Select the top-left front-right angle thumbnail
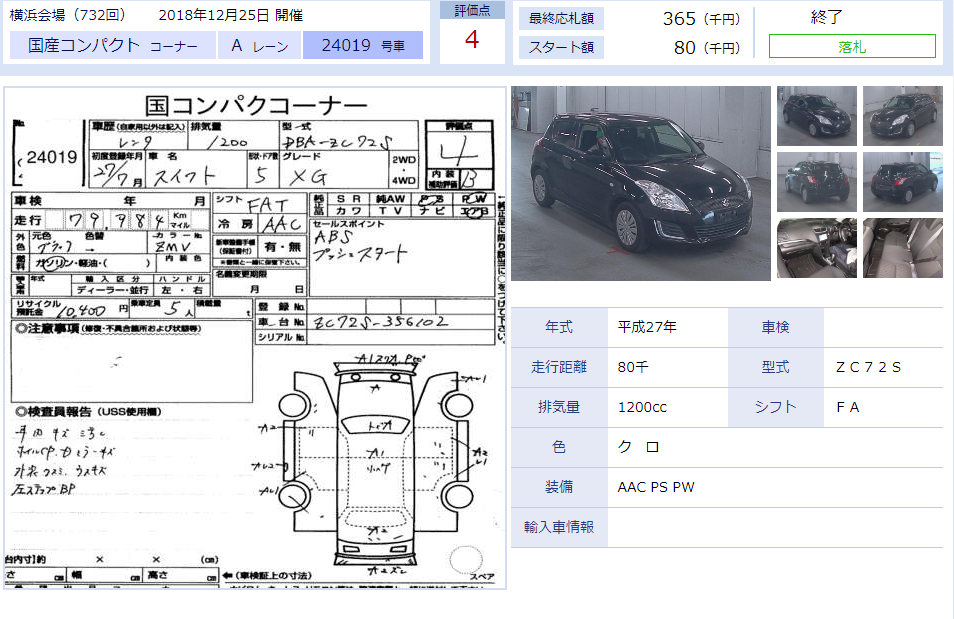Image resolution: width=954 pixels, height=619 pixels. [x=816, y=116]
